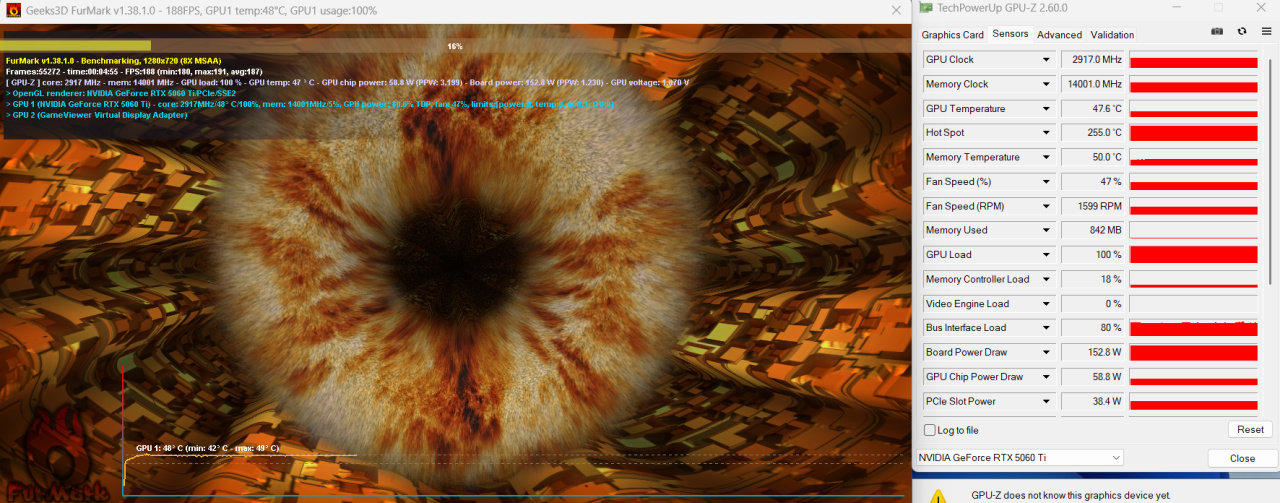The height and width of the screenshot is (503, 1280).
Task: Expand the Bus Interface Load dropdown
Action: tap(1047, 328)
